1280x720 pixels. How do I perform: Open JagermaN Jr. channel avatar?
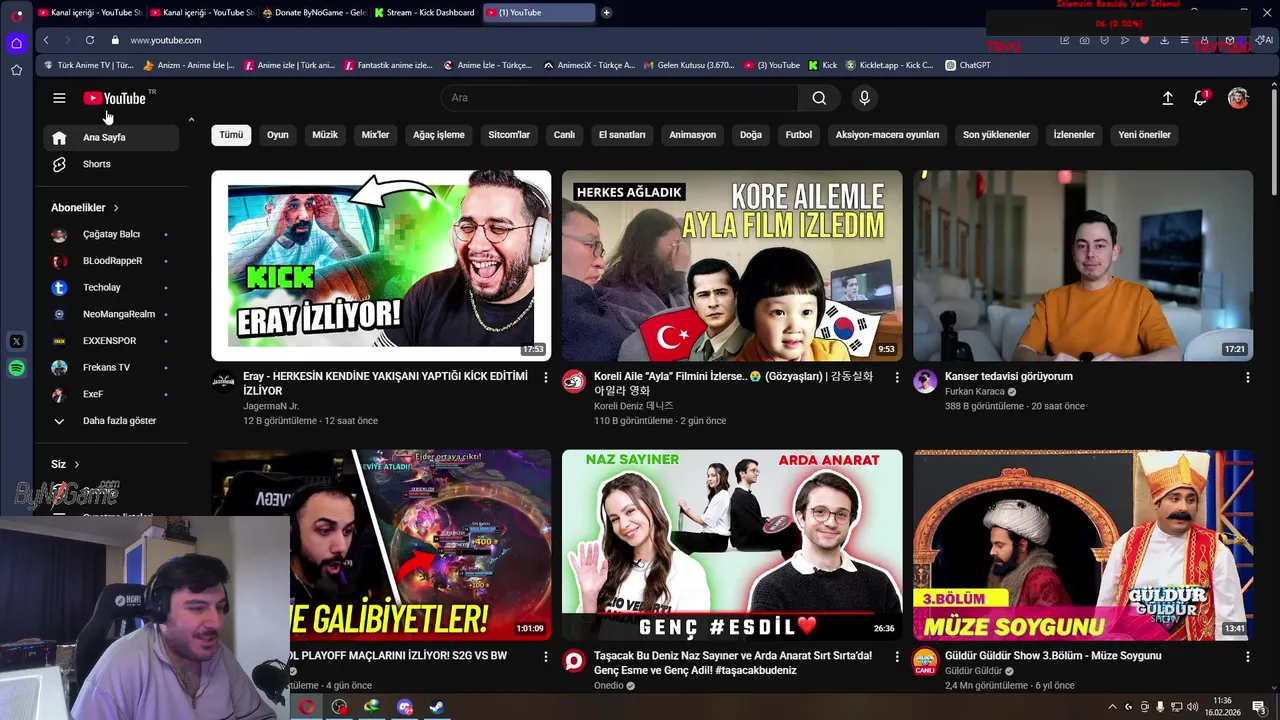tap(223, 381)
